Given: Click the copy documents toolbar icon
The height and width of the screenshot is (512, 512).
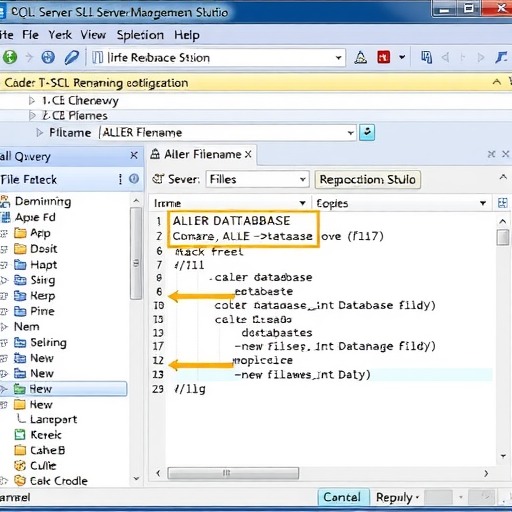Looking at the screenshot, I should 426,57.
